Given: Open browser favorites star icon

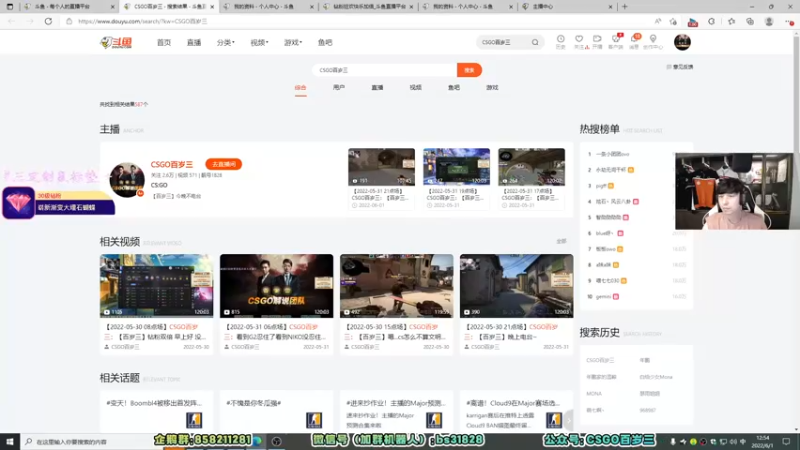Looking at the screenshot, I should [732, 21].
